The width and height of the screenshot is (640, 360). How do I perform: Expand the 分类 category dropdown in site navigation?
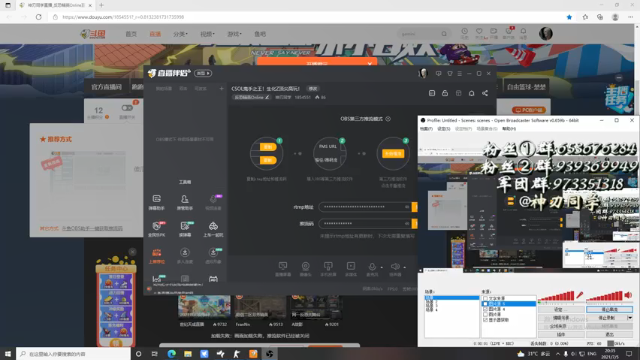(180, 34)
